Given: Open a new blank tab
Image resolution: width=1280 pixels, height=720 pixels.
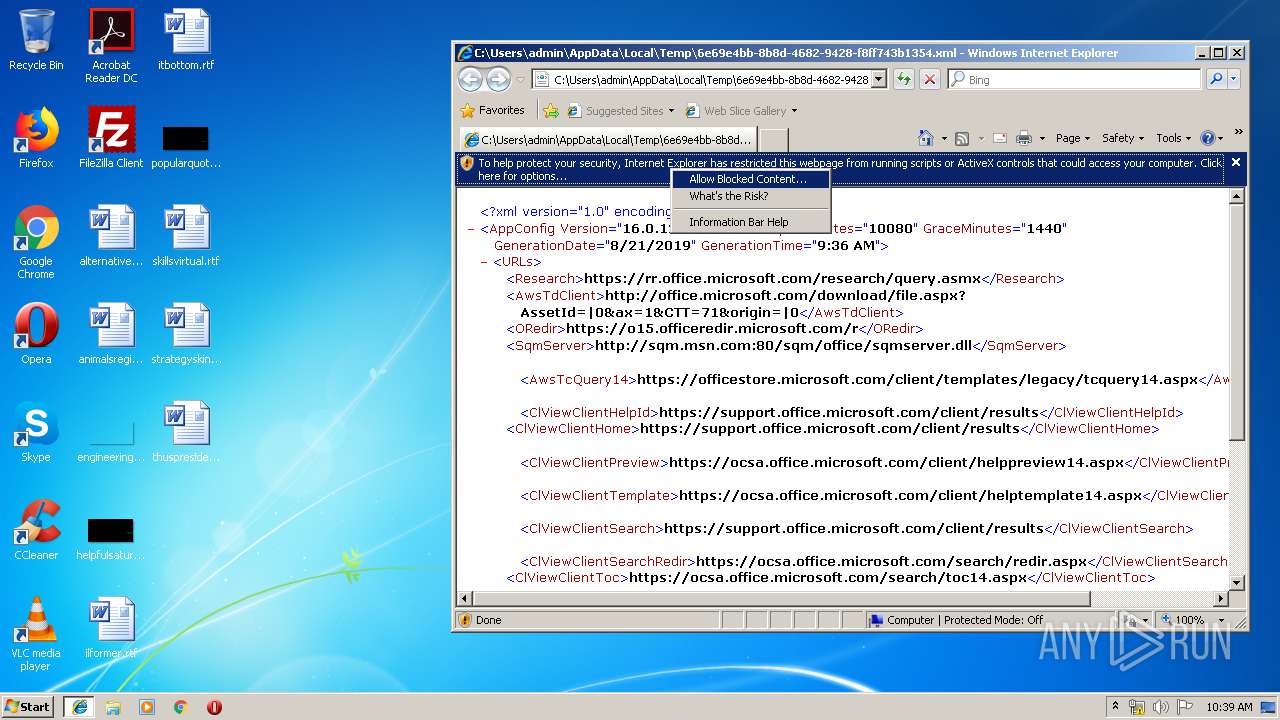Looking at the screenshot, I should coord(773,139).
